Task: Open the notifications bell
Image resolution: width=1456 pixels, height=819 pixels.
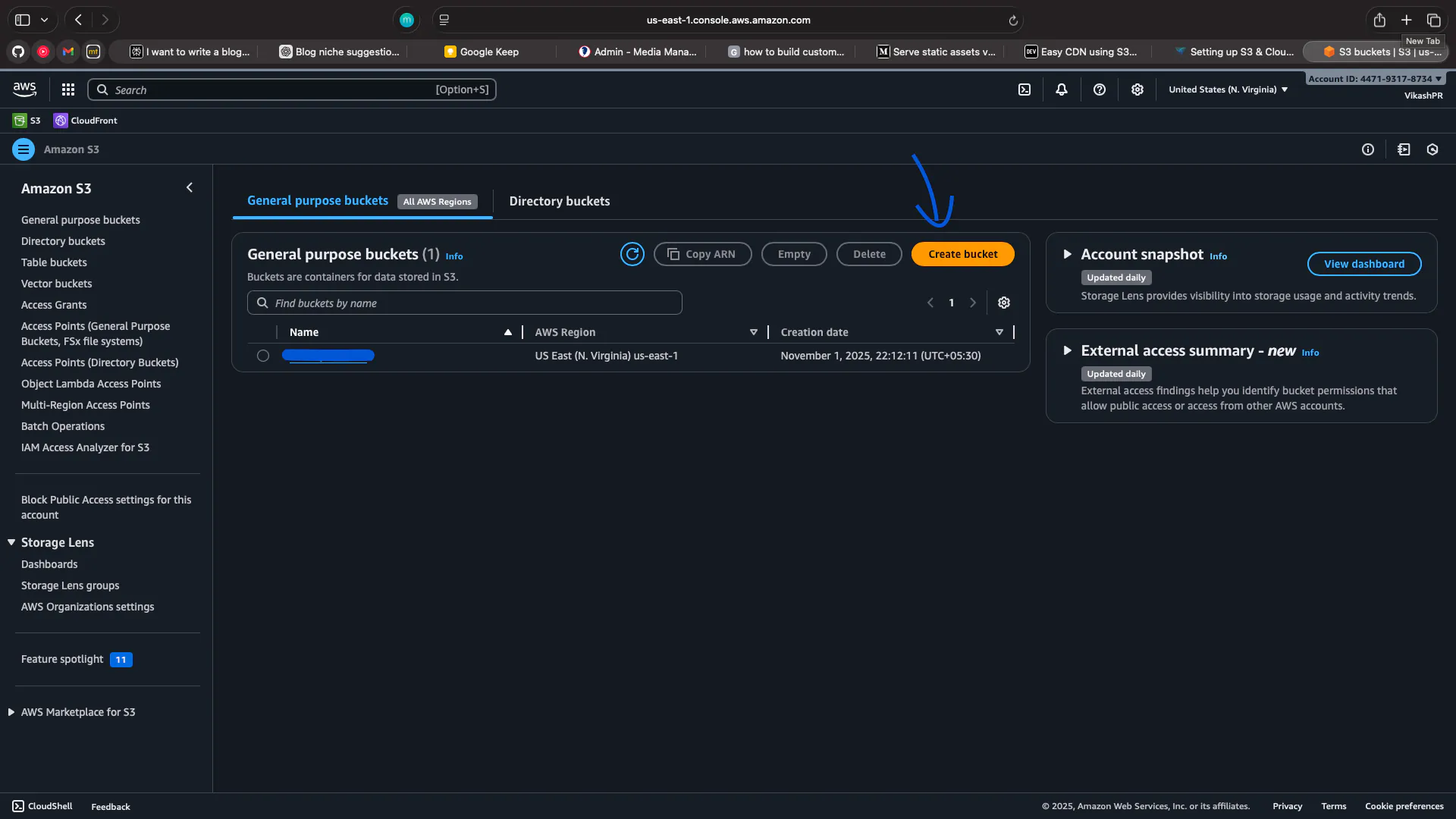Action: click(1062, 89)
